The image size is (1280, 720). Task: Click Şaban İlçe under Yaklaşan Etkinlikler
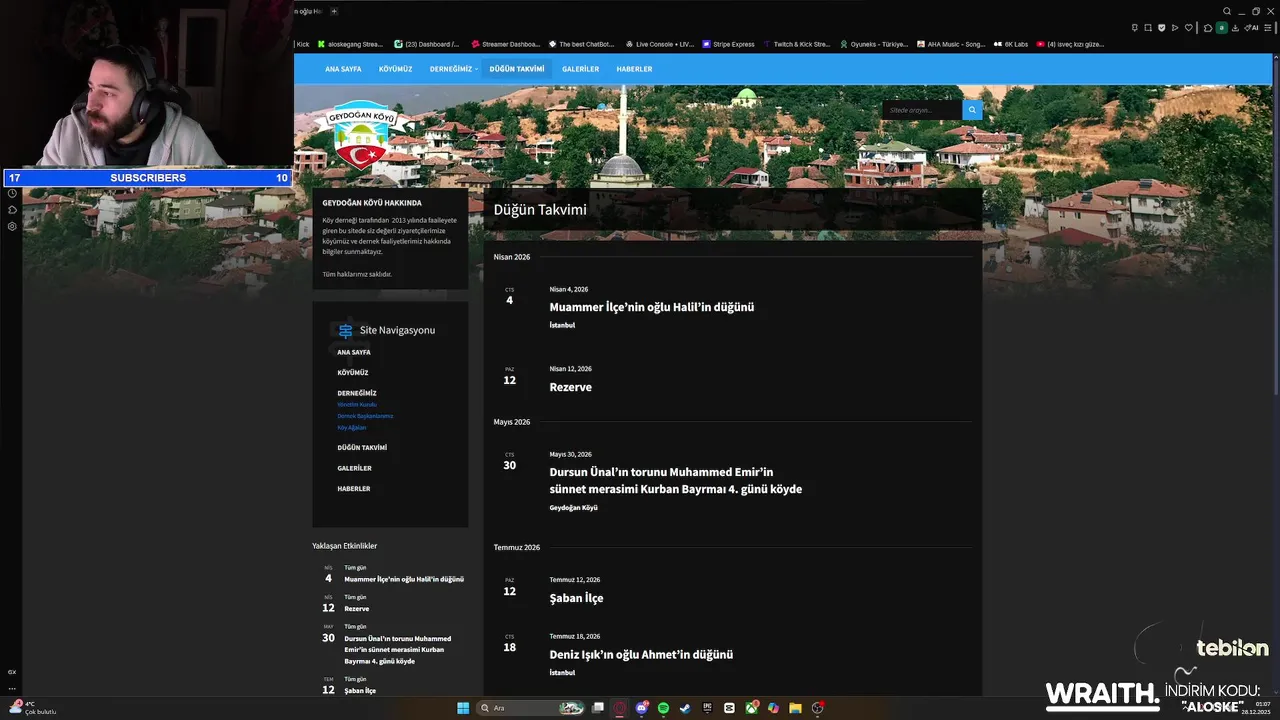(360, 691)
